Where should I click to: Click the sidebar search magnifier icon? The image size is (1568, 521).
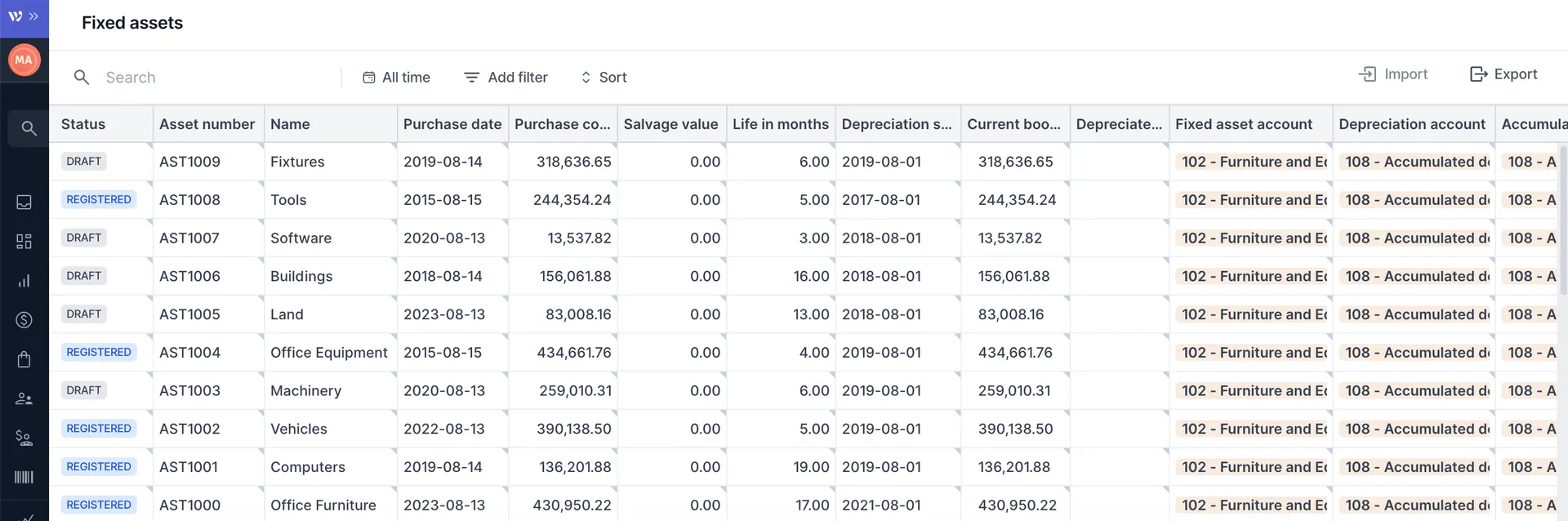pos(28,128)
